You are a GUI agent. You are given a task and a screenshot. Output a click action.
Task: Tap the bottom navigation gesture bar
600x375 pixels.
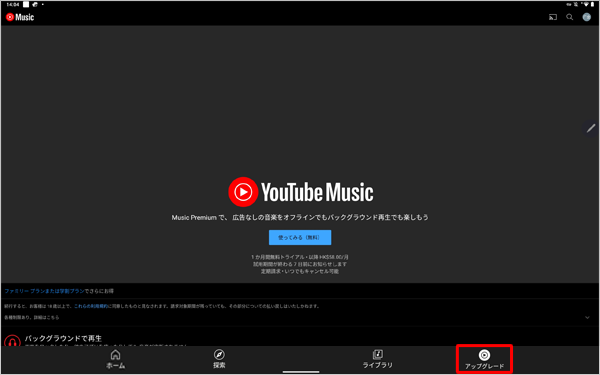pos(301,372)
